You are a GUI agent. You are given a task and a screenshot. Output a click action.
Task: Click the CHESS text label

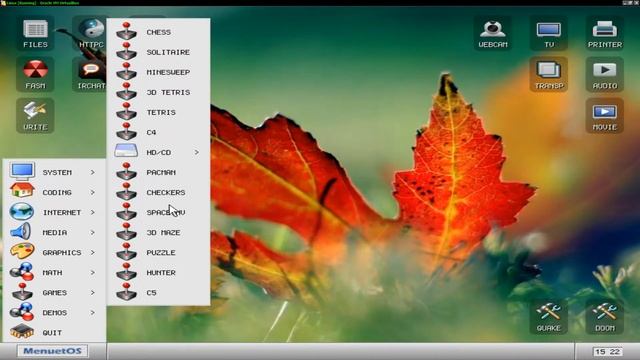[159, 32]
